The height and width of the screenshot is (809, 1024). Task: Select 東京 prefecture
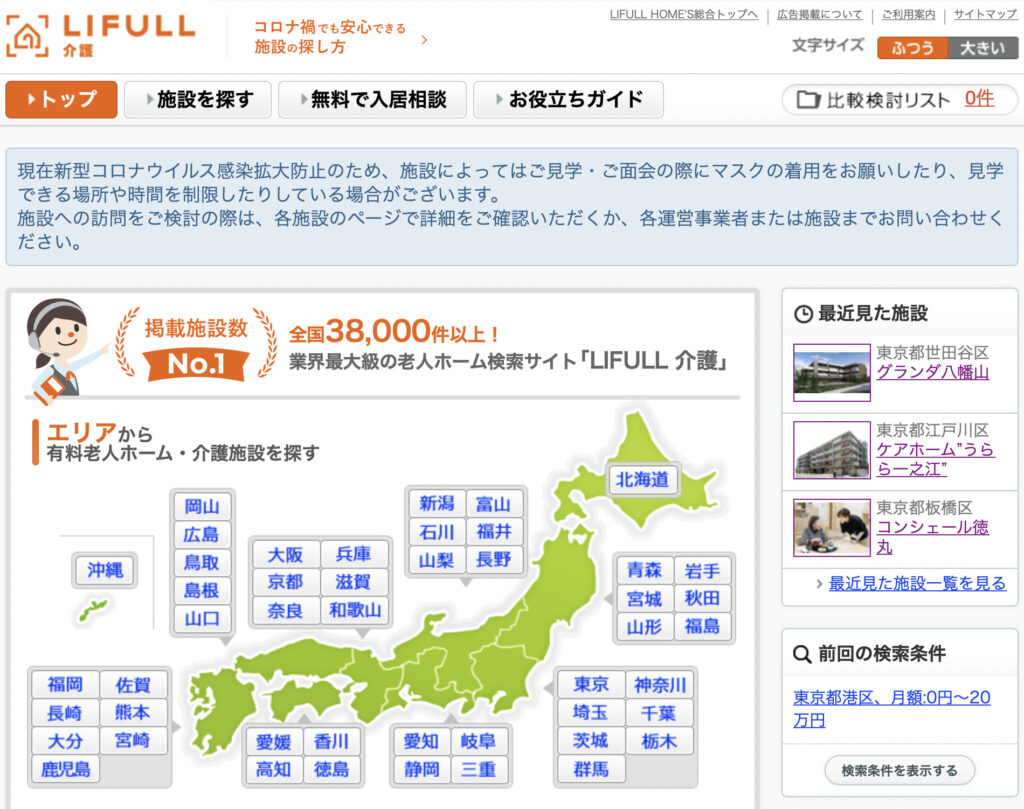point(591,684)
